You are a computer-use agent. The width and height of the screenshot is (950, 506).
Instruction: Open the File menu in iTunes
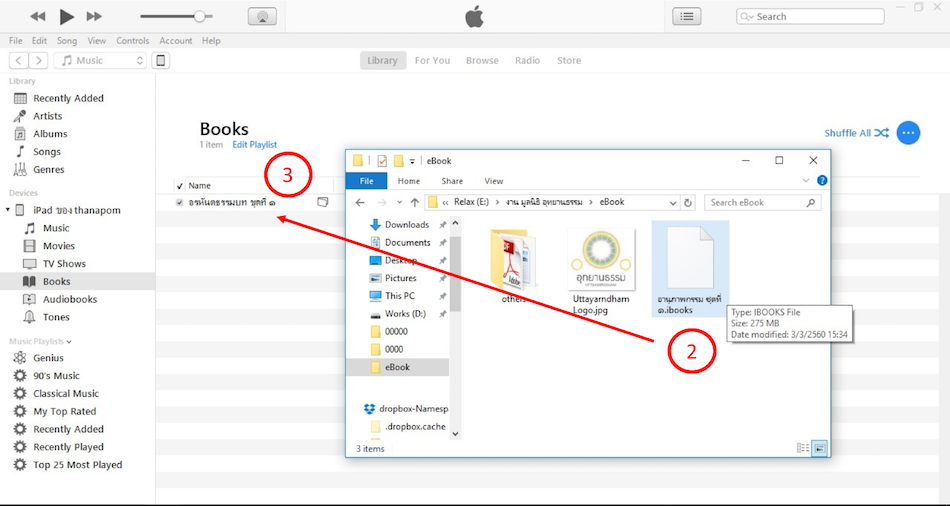coord(16,41)
